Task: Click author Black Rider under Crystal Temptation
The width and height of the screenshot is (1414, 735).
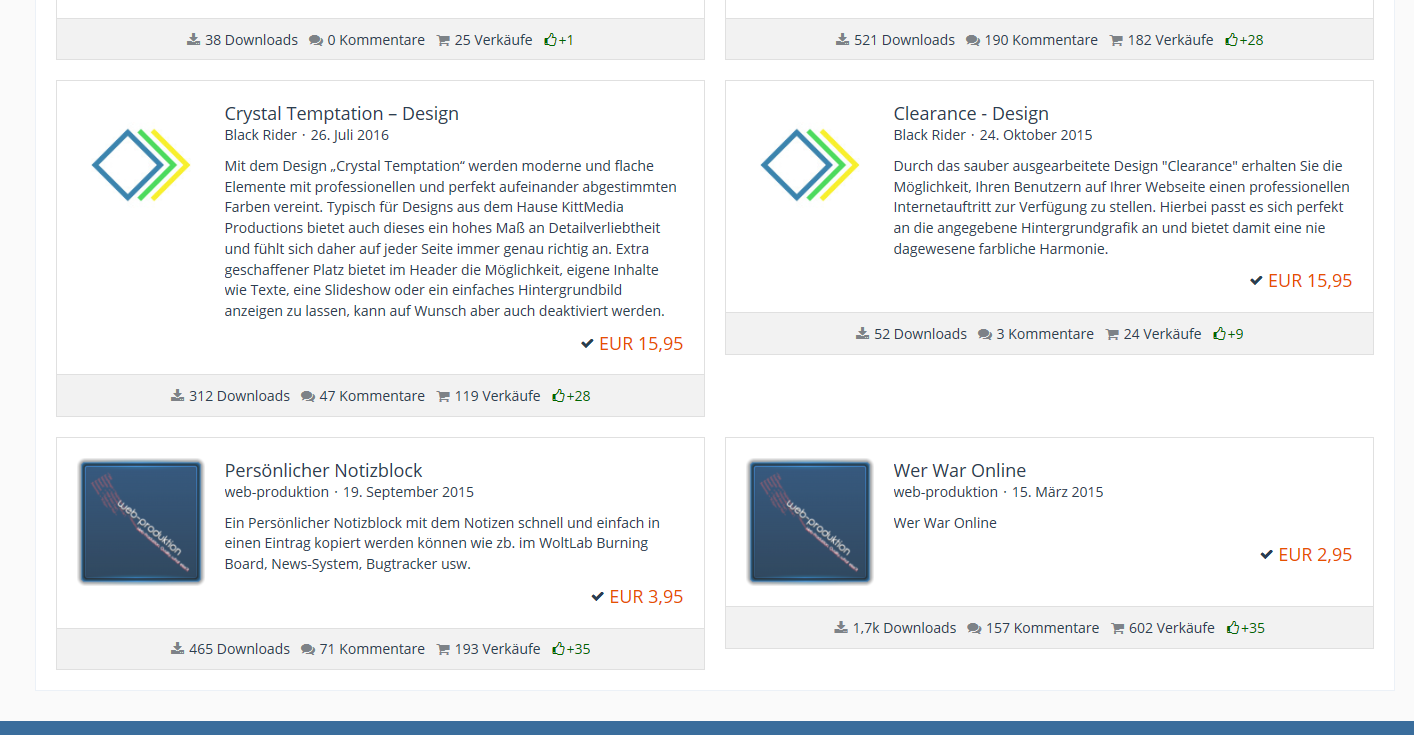Action: (x=260, y=135)
